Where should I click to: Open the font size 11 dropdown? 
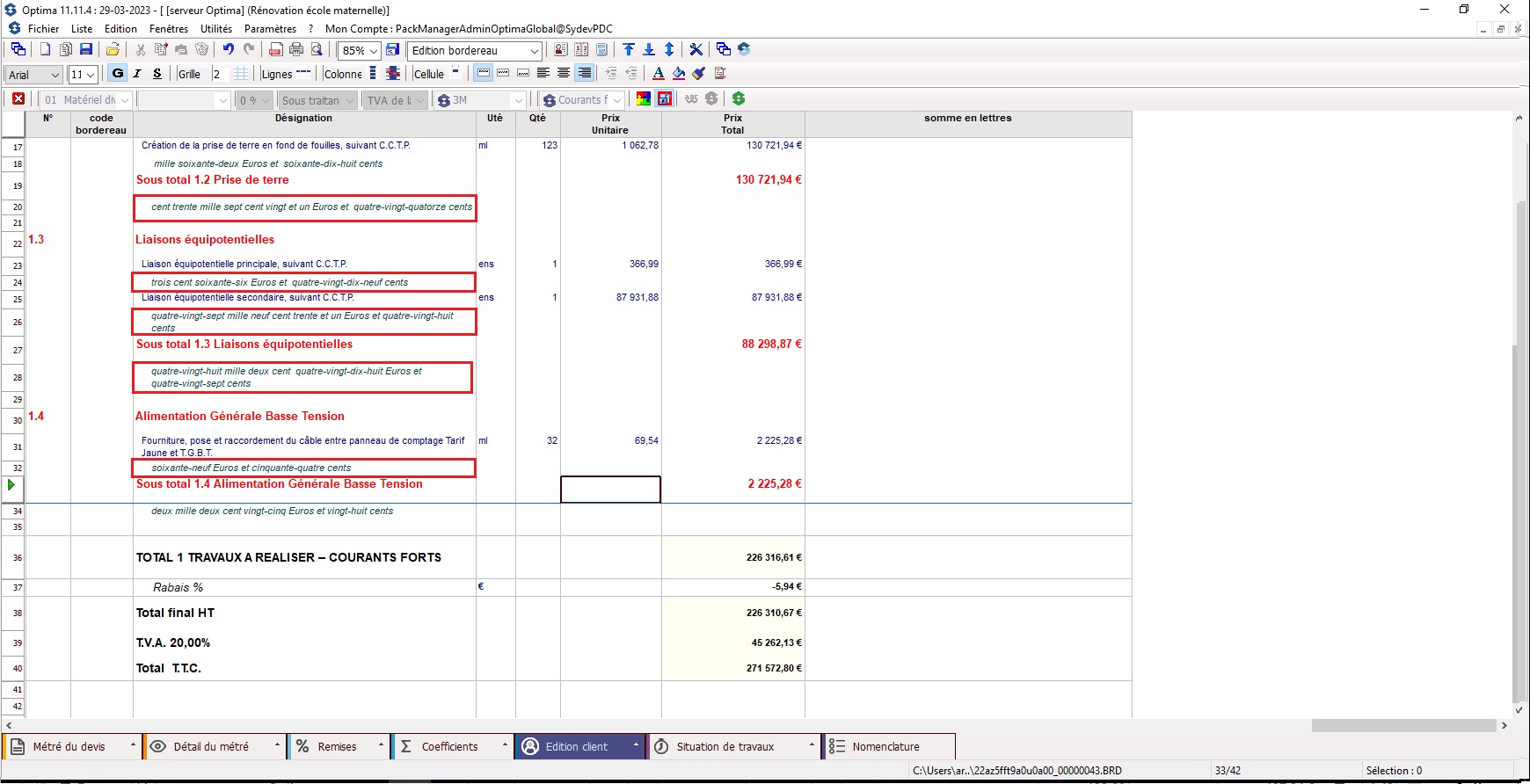(90, 75)
